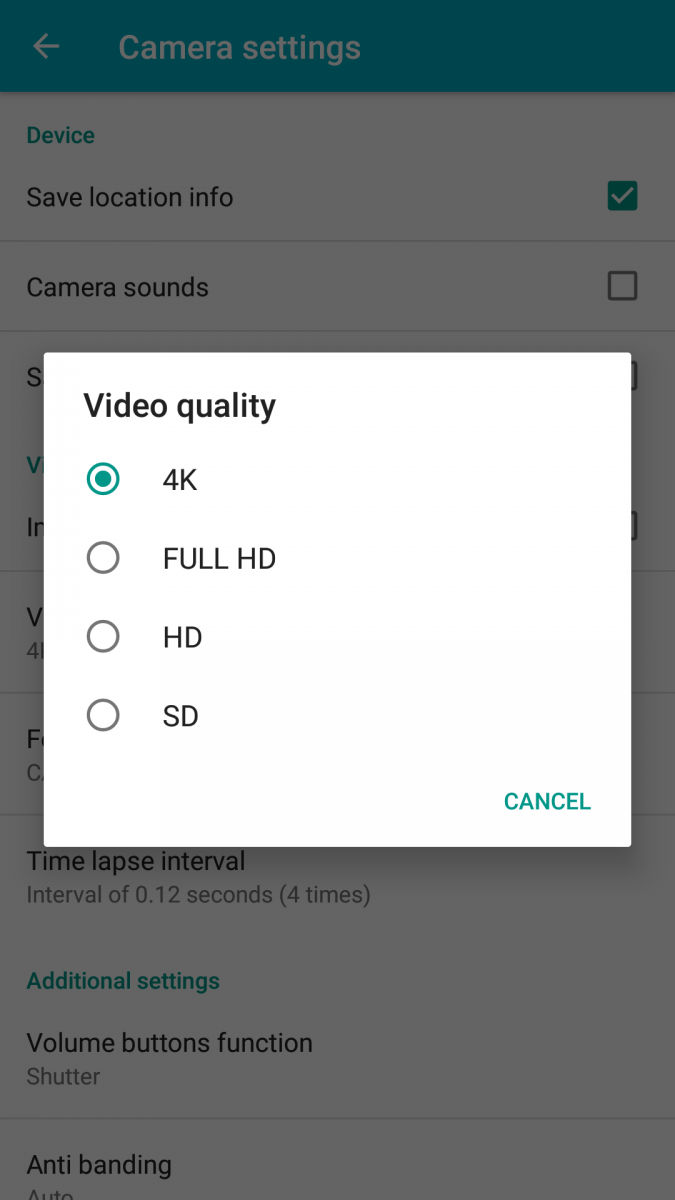Pick the SD radio button circle
Screen dimensions: 675x1200
pyautogui.click(x=103, y=716)
